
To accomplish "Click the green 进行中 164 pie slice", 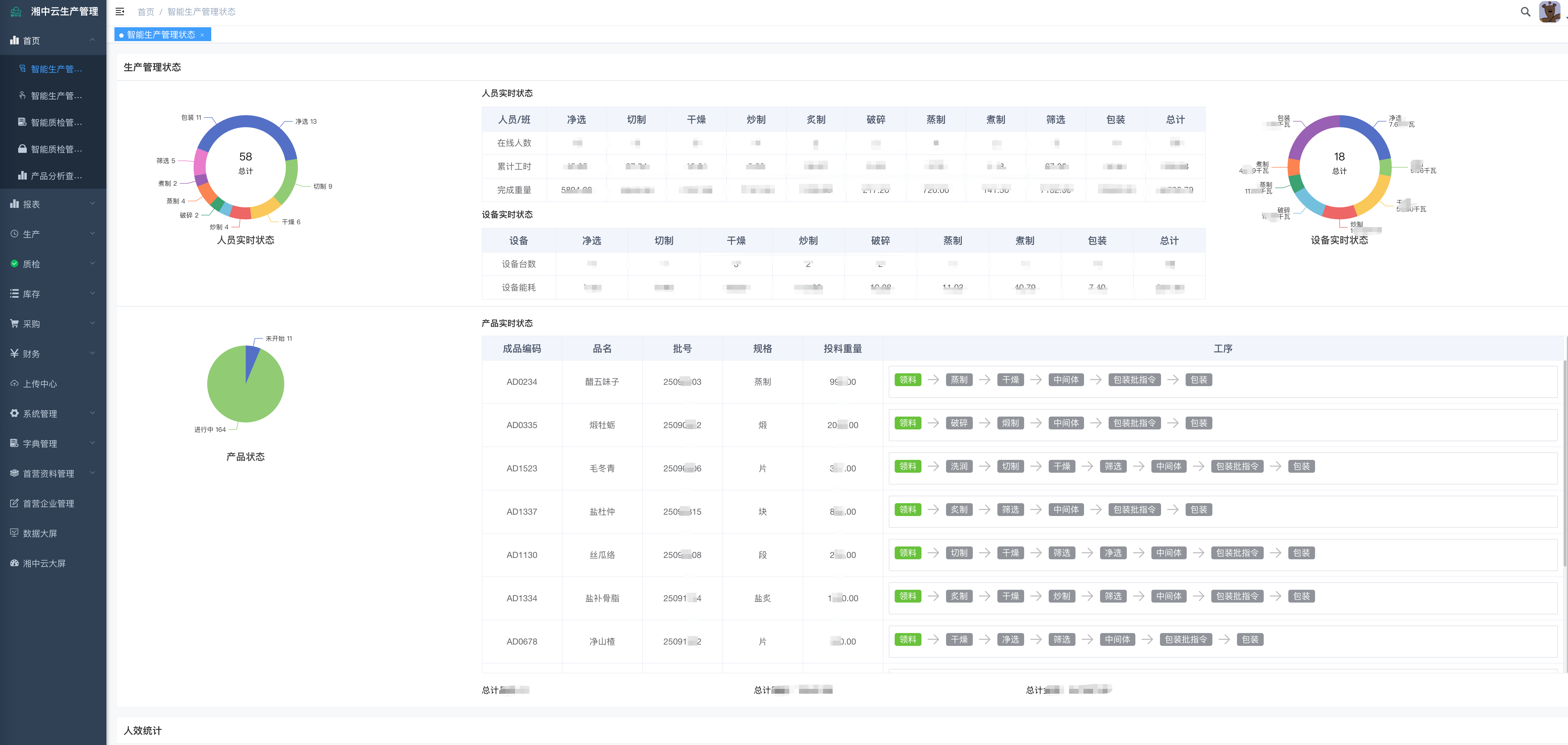I will (240, 392).
